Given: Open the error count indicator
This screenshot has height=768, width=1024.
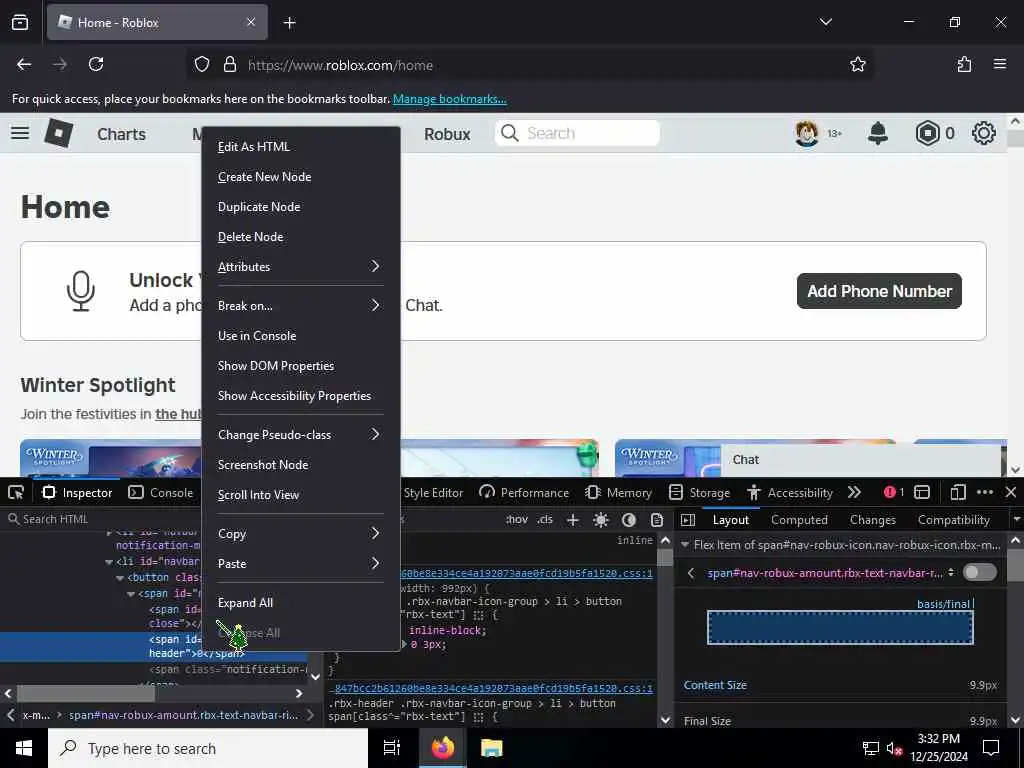Looking at the screenshot, I should coord(893,492).
